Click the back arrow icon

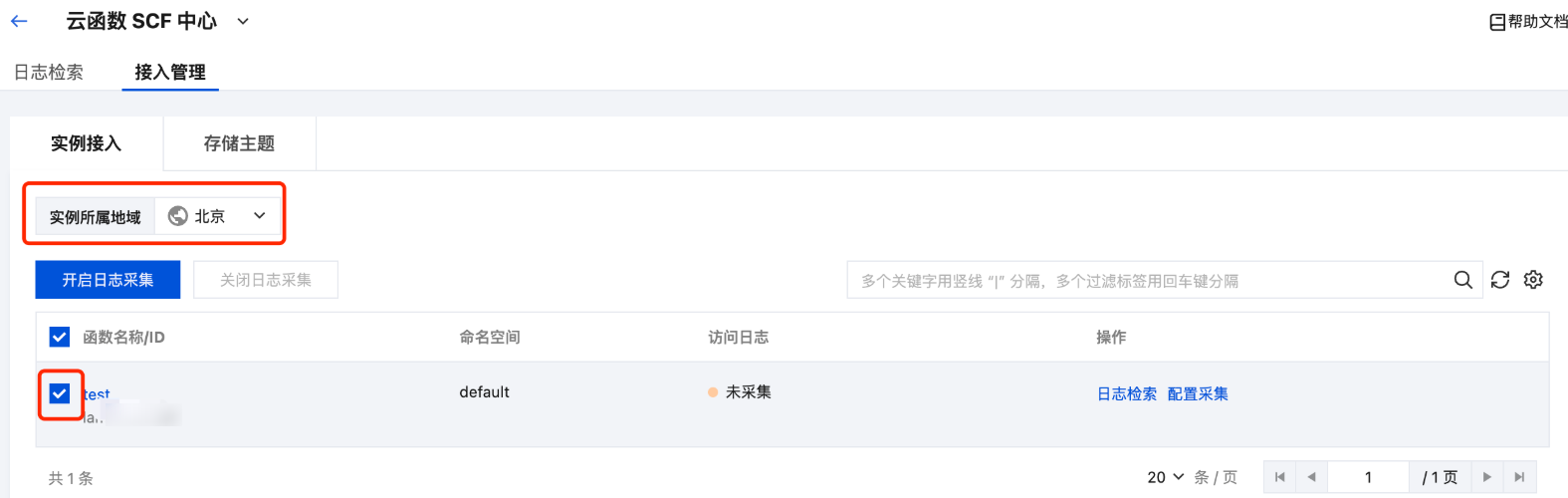(x=19, y=21)
